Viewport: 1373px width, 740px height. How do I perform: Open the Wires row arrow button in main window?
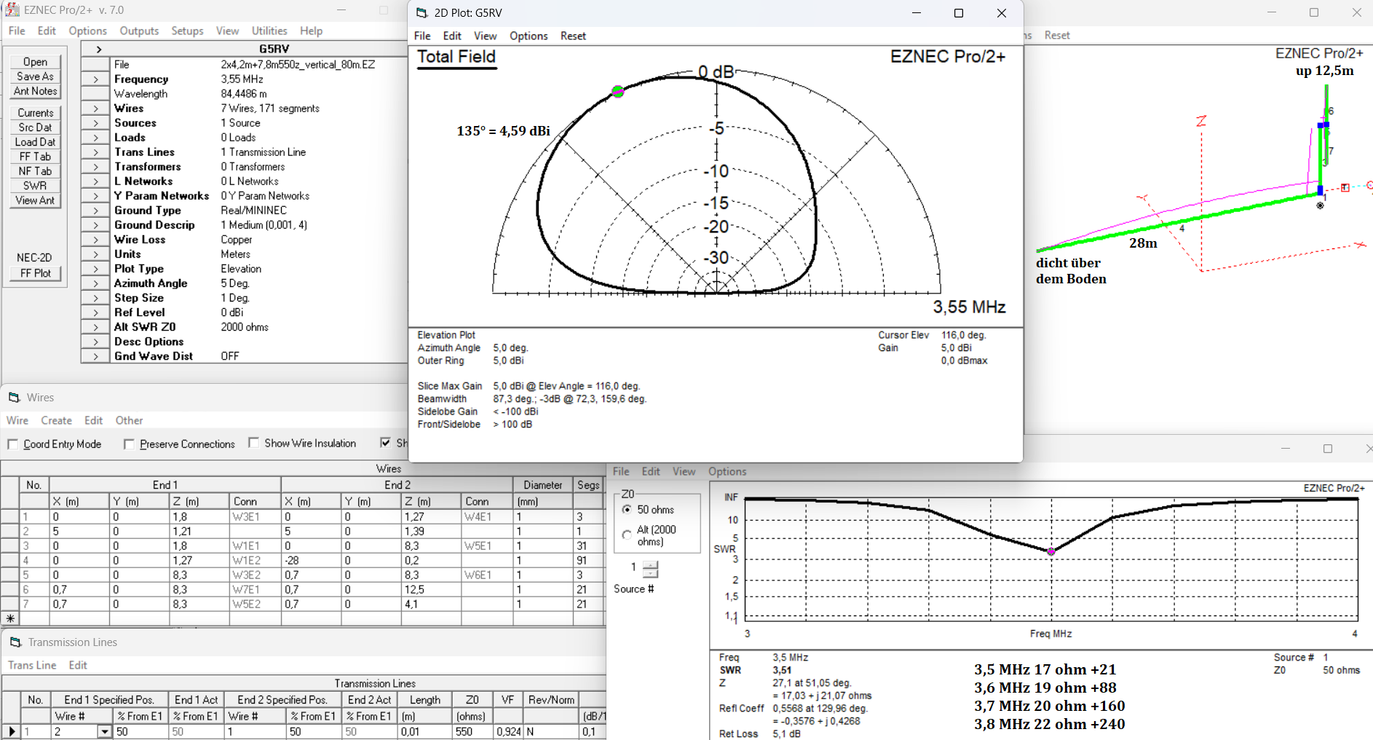96,108
